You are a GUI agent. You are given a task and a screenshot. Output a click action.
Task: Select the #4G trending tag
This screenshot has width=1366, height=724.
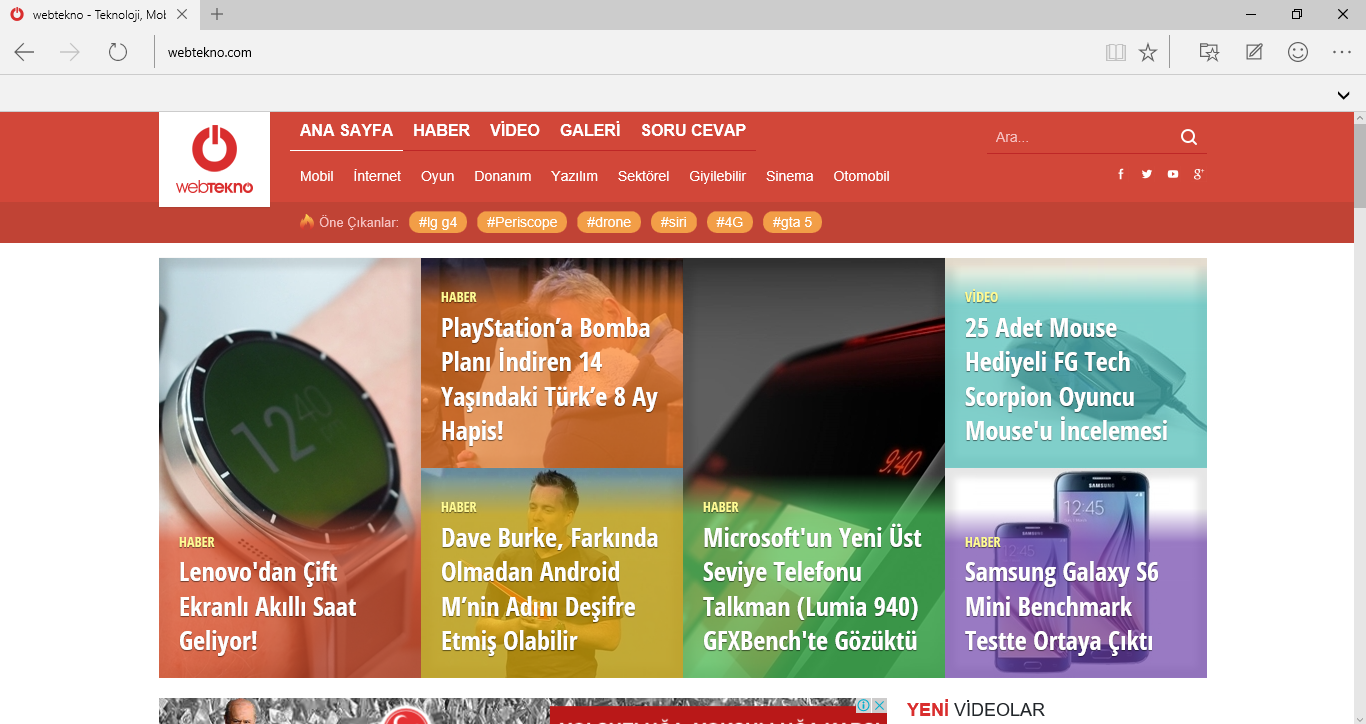click(730, 222)
